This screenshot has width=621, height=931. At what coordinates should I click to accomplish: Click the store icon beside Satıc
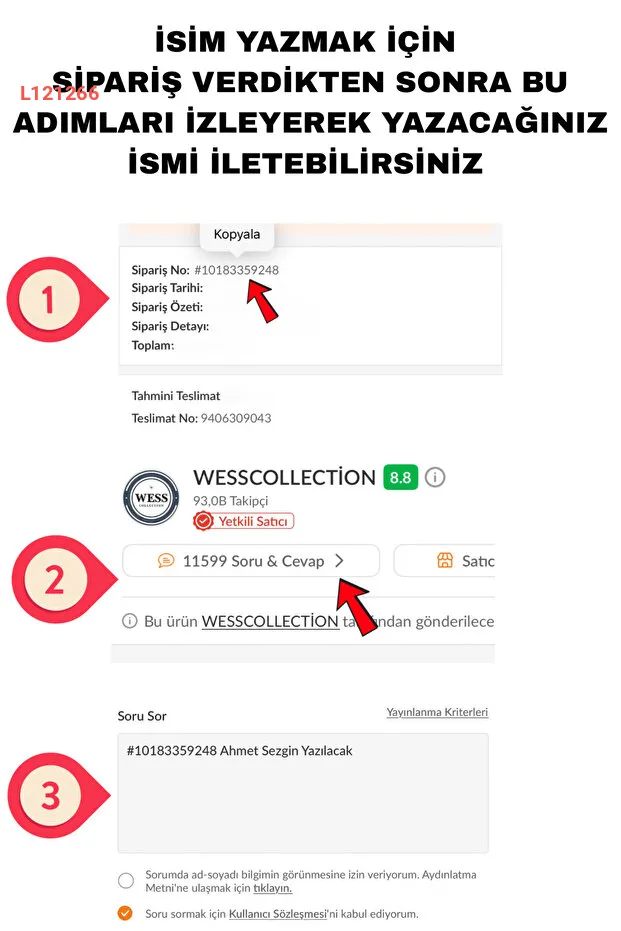tap(445, 560)
